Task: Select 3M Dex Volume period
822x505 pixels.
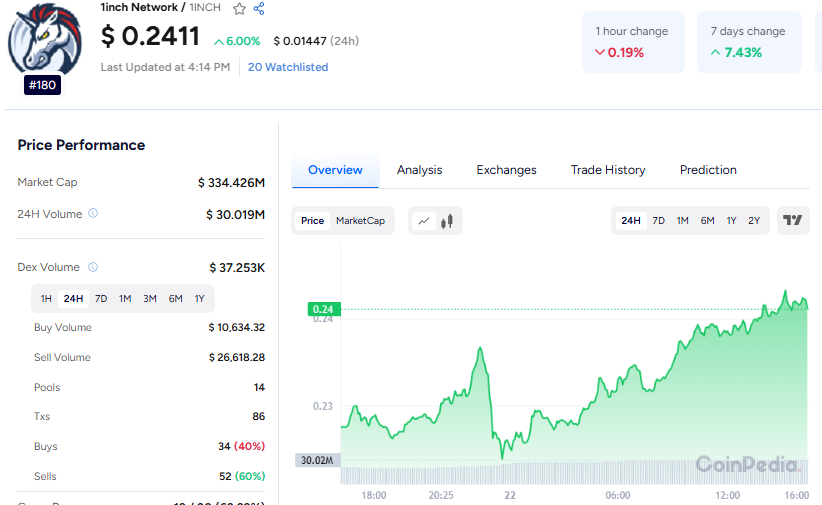Action: 150,298
